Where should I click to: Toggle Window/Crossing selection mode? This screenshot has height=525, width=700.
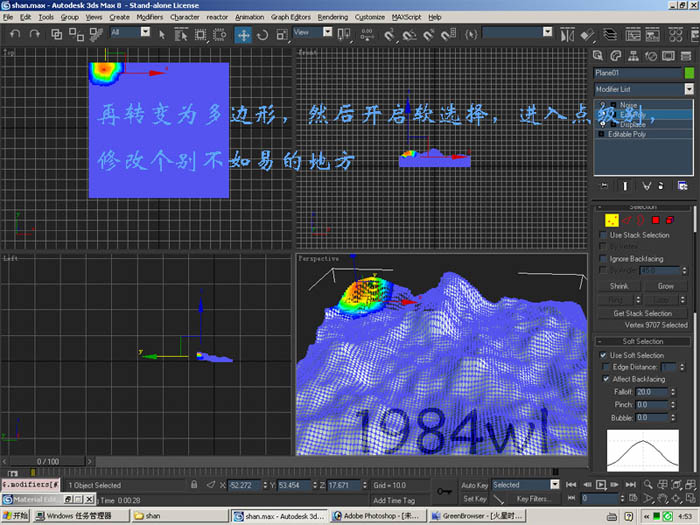click(220, 34)
